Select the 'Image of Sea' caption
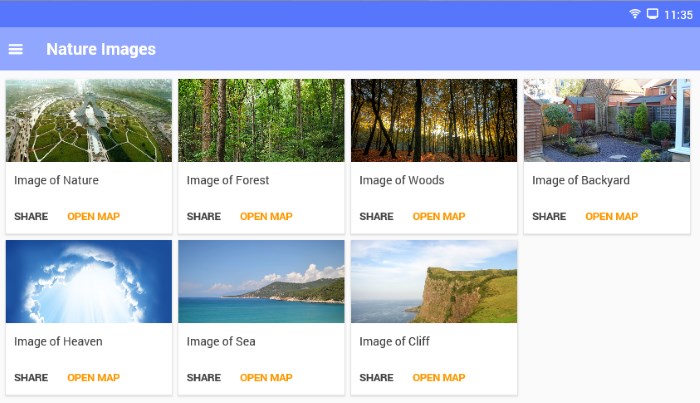Viewport: 700px width, 403px height. (x=221, y=341)
